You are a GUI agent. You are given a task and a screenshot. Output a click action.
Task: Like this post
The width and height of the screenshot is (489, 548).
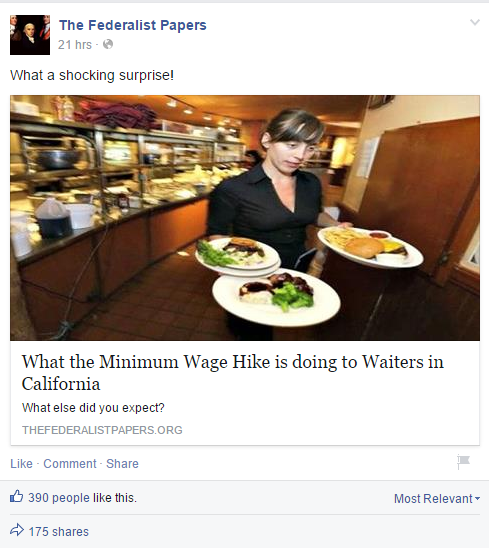pos(21,464)
